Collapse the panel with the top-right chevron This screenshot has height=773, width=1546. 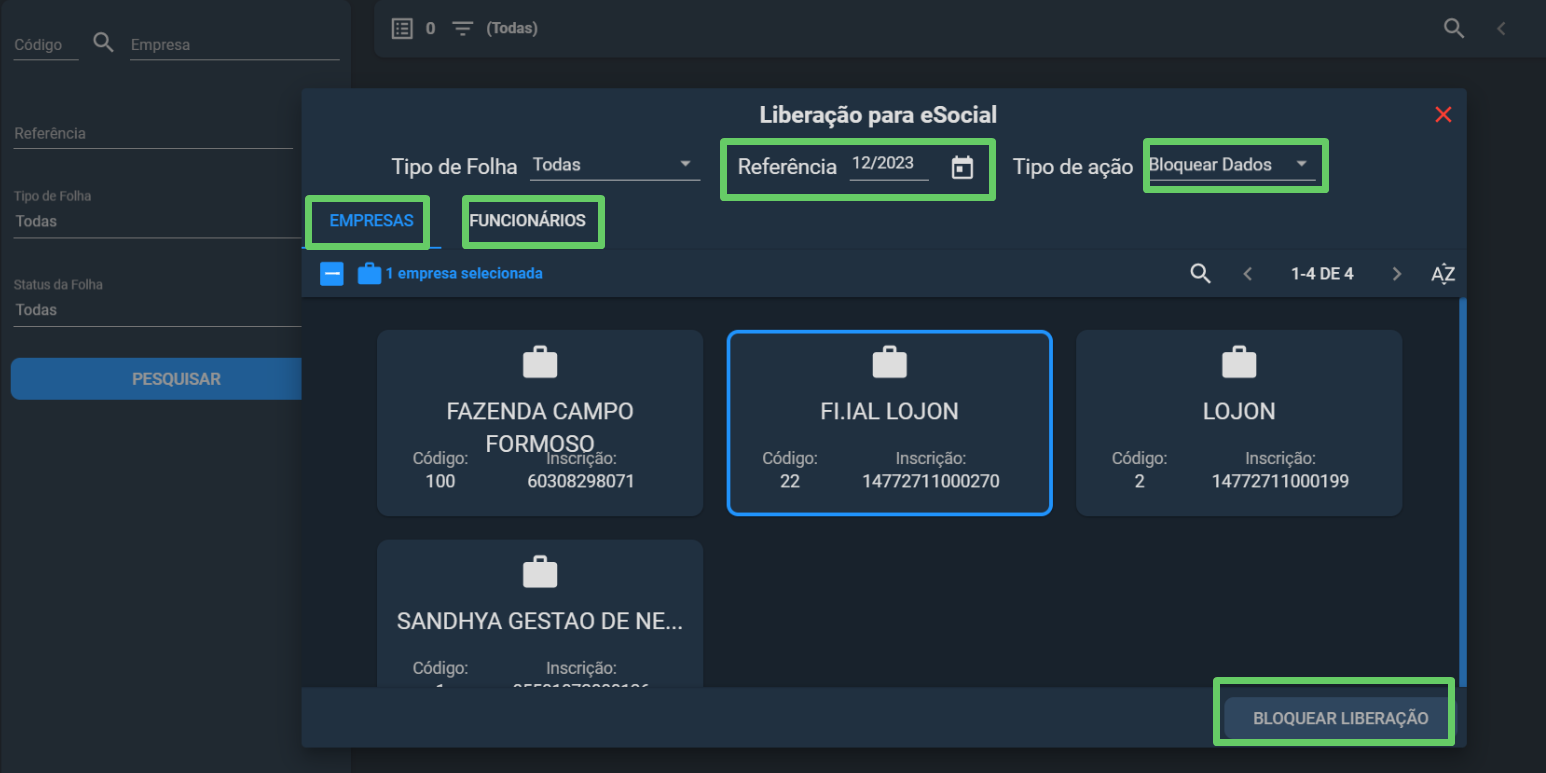(x=1501, y=29)
